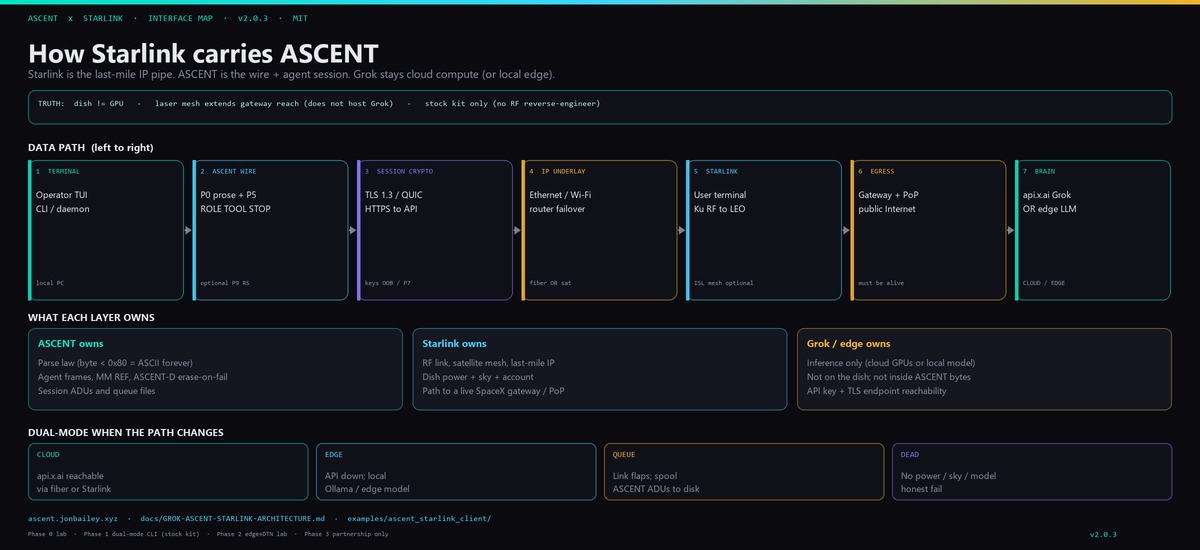Select 'api.x.ai Grok' text in the Brain card
Viewport: 1200px width, 550px height.
[x=1047, y=195]
